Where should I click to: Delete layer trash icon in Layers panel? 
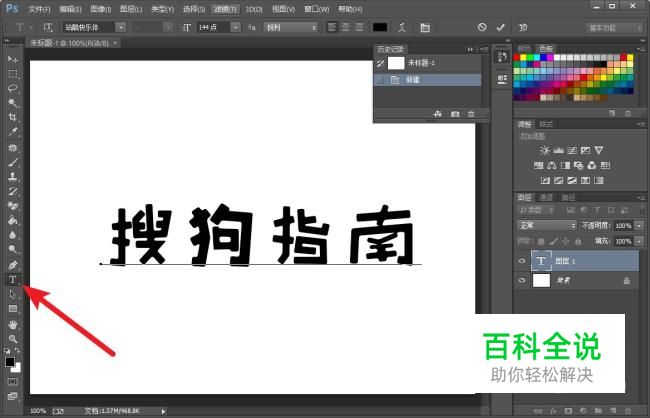point(628,411)
